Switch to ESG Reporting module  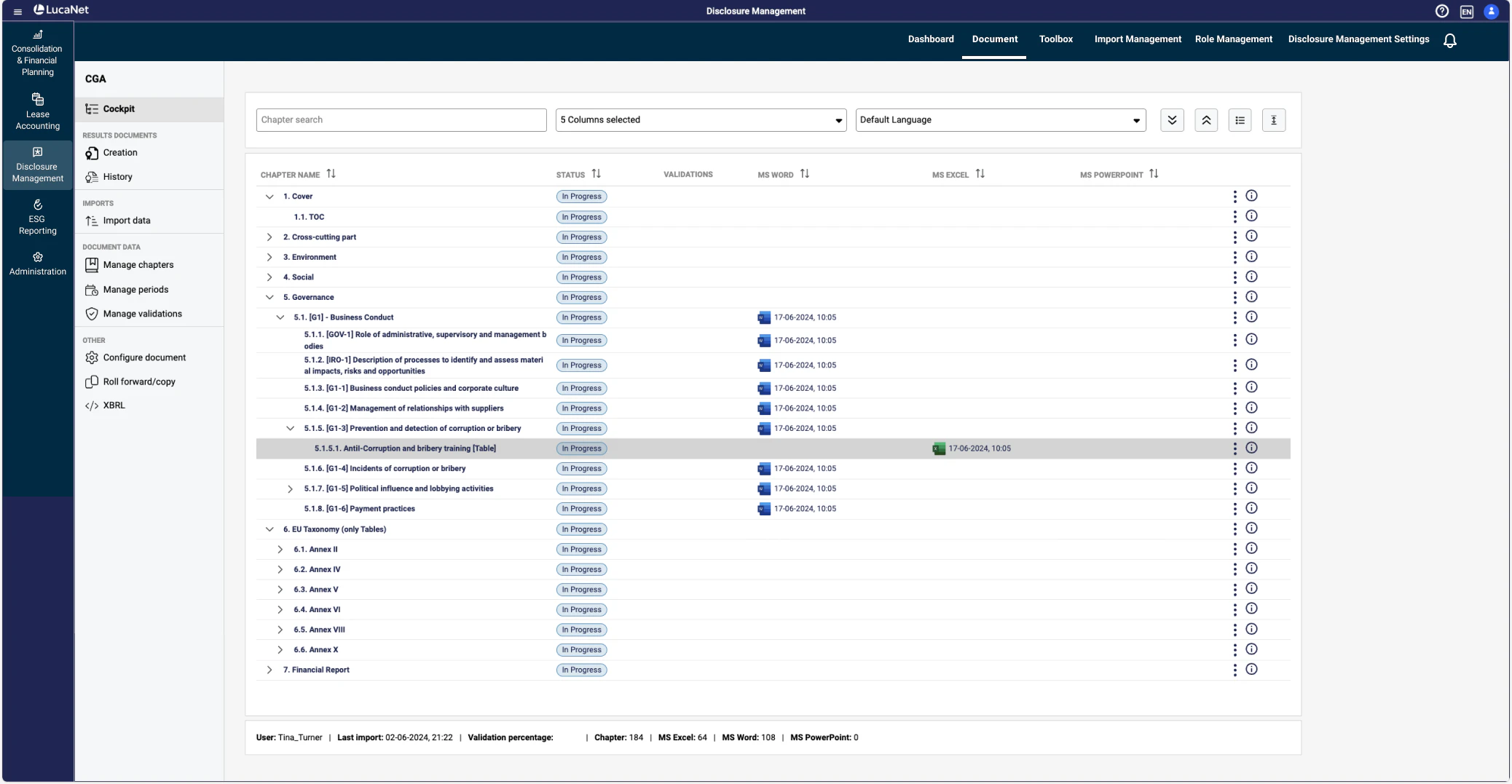[36, 218]
